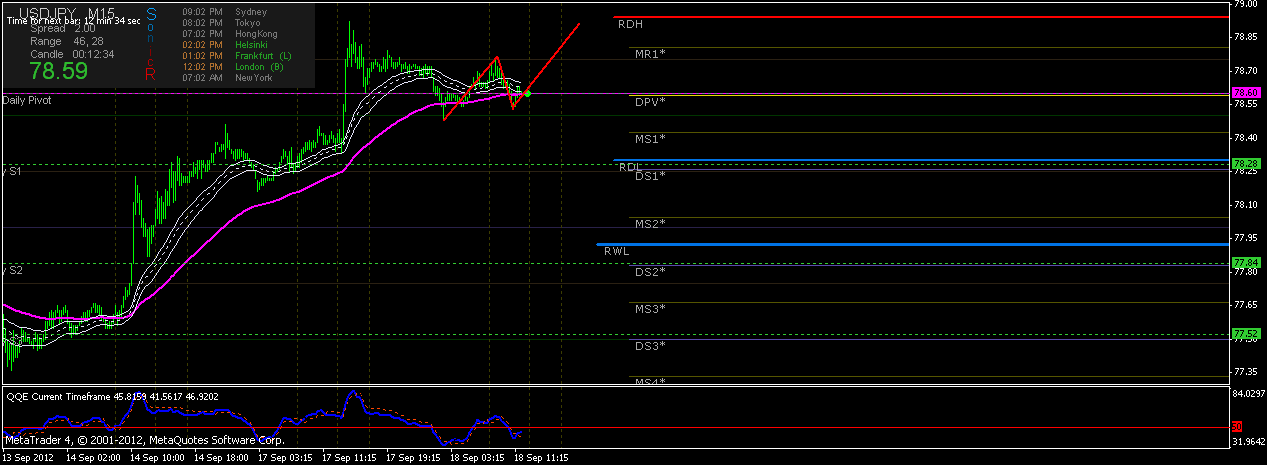
Task: Click the S1 level label at left
Action: click(x=13, y=172)
